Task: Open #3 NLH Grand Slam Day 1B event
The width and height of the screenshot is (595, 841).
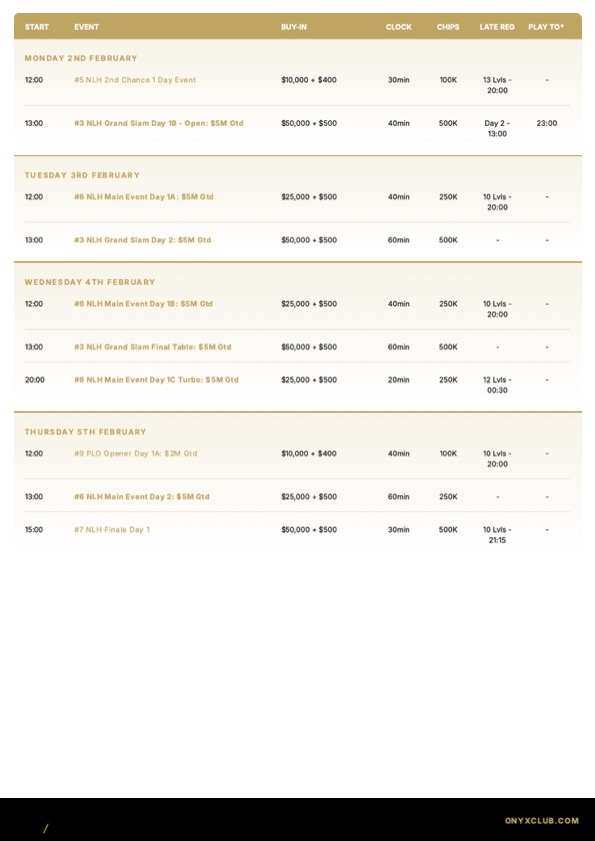Action: point(159,123)
